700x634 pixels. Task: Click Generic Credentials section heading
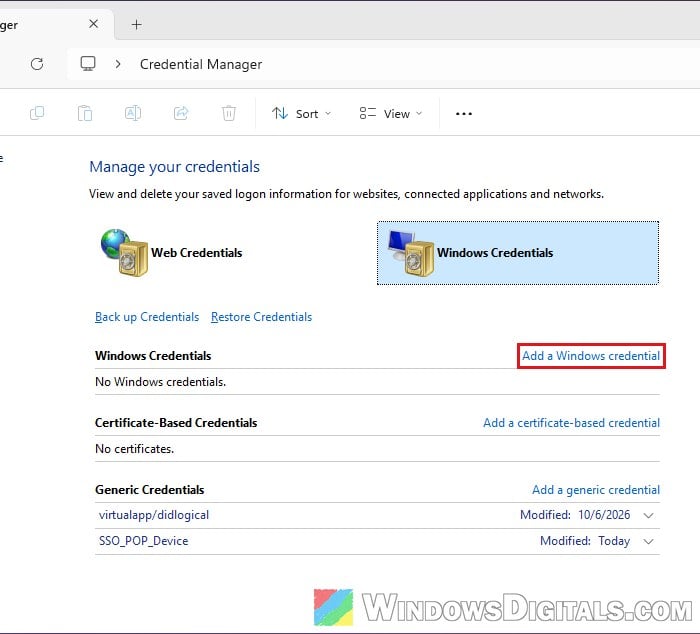click(x=150, y=490)
